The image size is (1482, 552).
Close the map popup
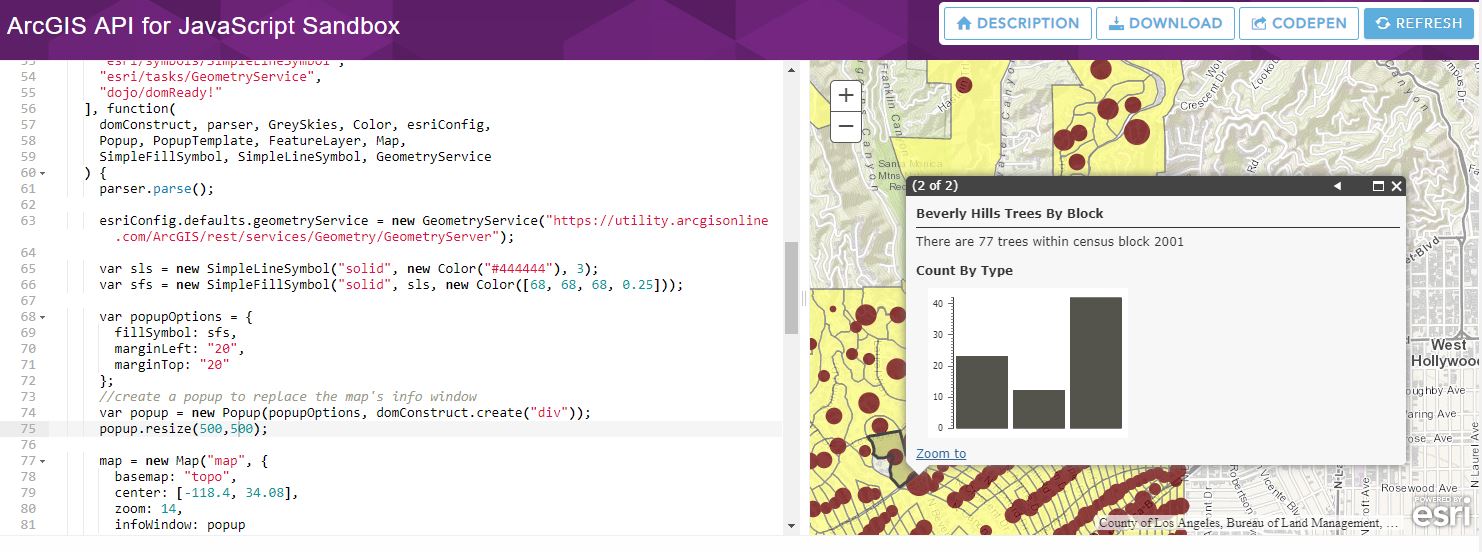pyautogui.click(x=1396, y=186)
